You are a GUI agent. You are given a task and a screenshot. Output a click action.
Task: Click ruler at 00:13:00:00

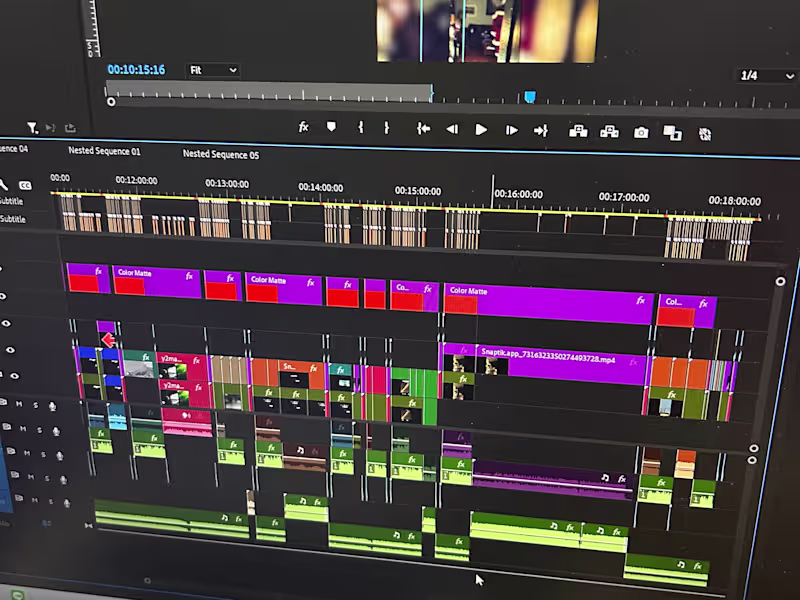click(x=227, y=184)
